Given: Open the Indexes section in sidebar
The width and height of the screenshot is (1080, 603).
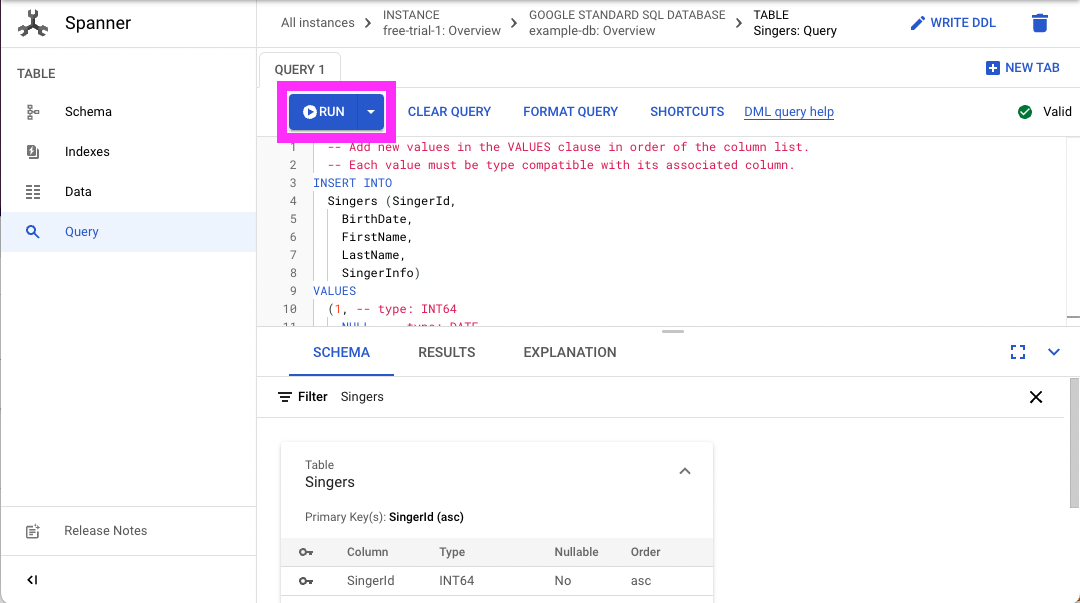Looking at the screenshot, I should tap(32, 151).
